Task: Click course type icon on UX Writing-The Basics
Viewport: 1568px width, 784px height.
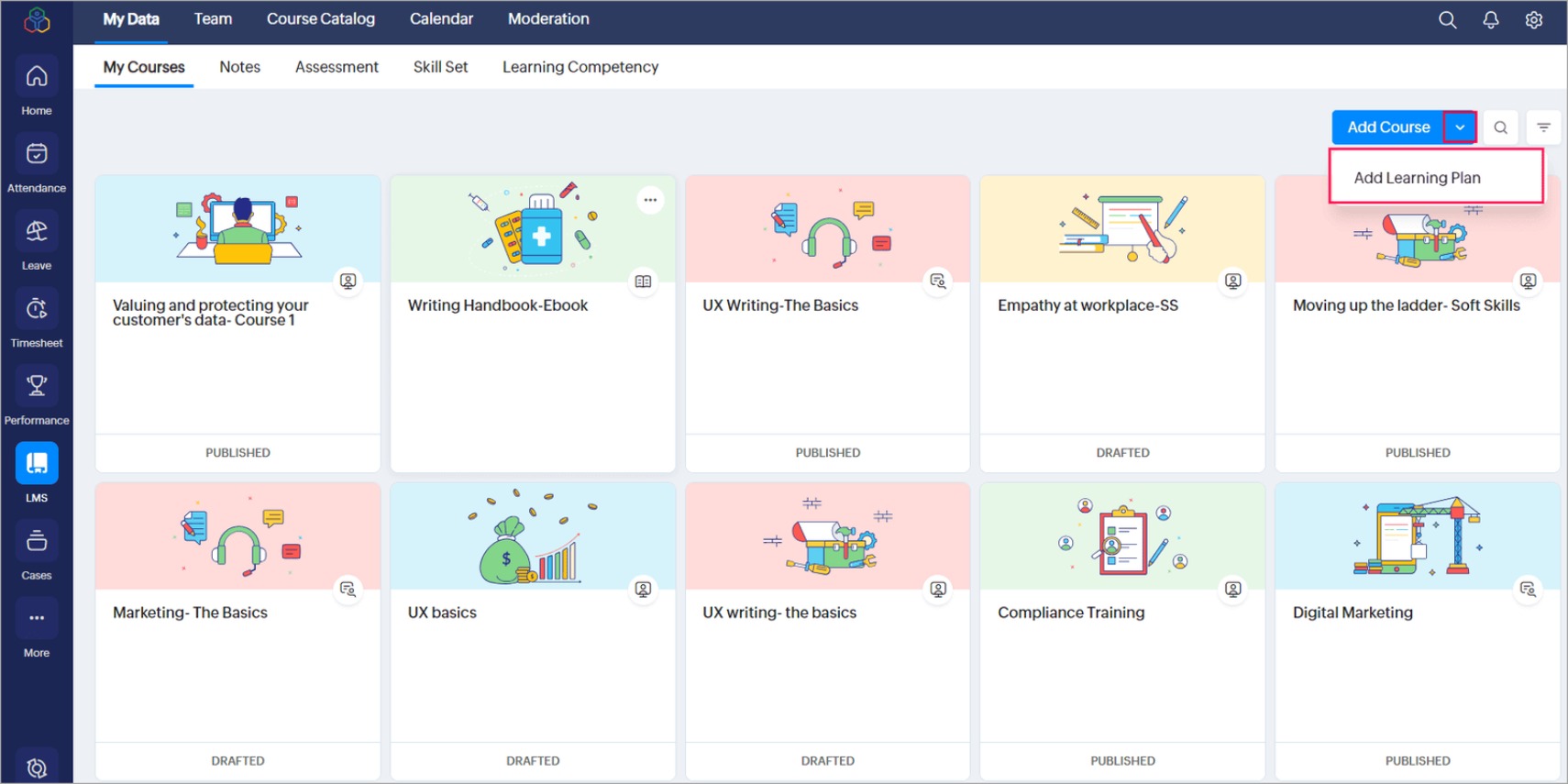Action: pos(938,282)
